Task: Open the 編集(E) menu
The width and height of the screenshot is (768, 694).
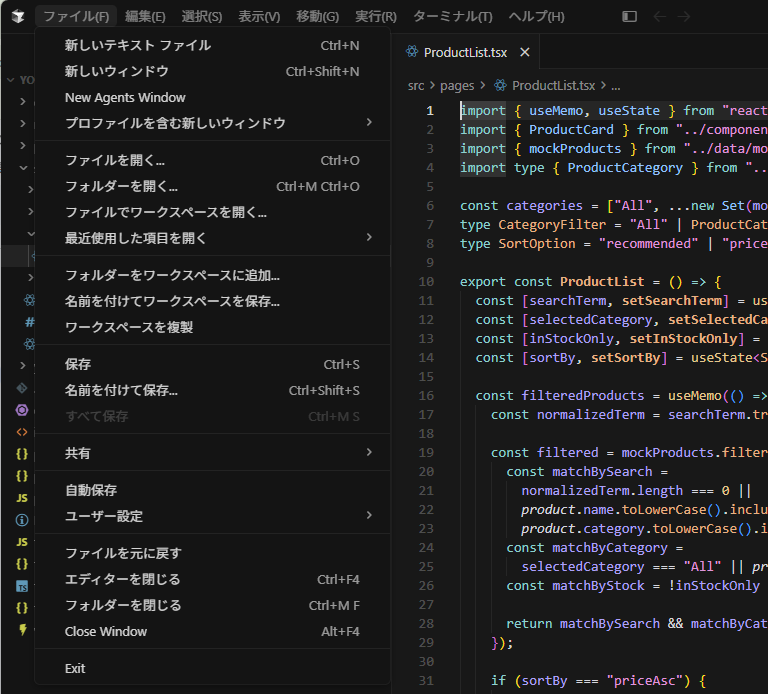Action: pyautogui.click(x=145, y=17)
